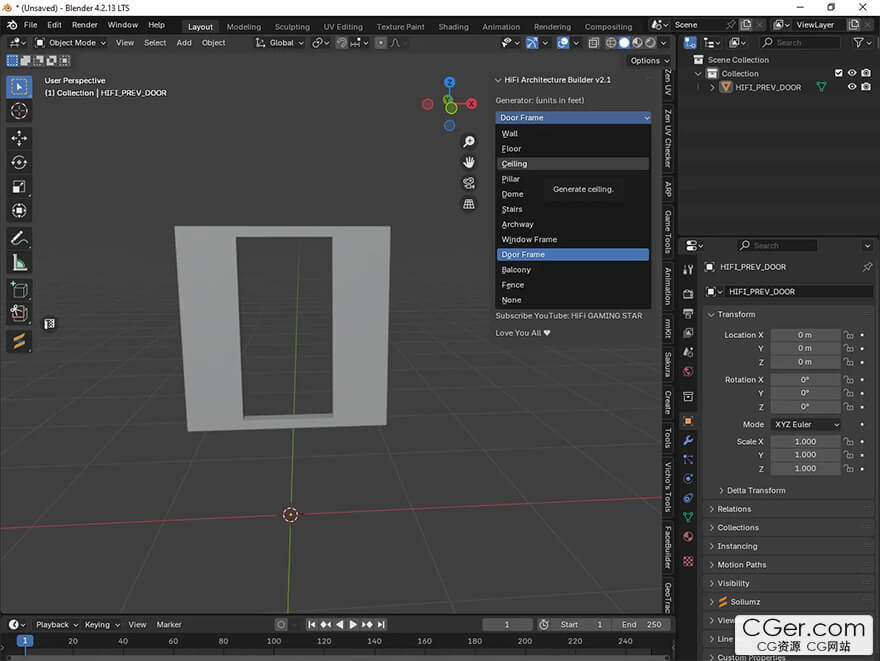The height and width of the screenshot is (661, 880).
Task: Hide HIFI_PREV_DOOR with the eye icon
Action: coord(852,87)
